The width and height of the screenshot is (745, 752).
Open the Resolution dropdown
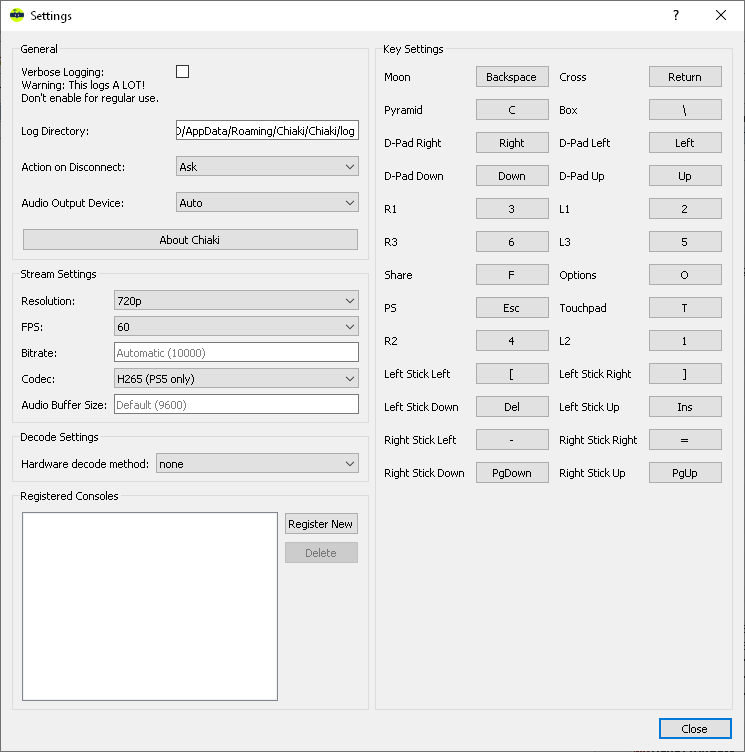(x=236, y=301)
